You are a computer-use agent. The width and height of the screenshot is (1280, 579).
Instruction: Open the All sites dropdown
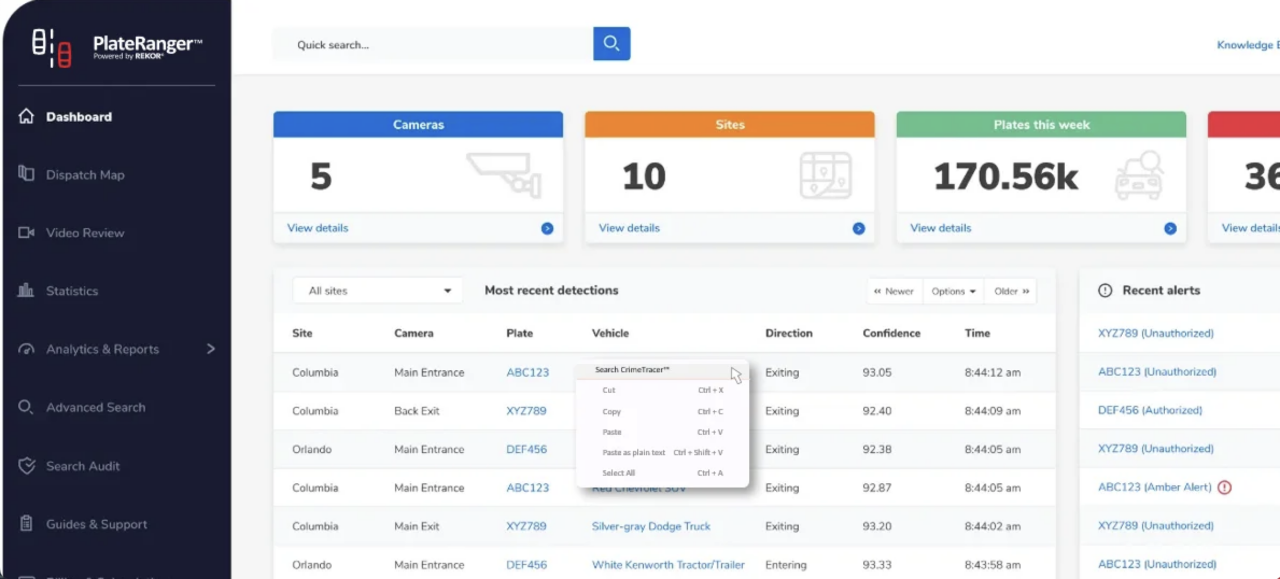coord(377,291)
